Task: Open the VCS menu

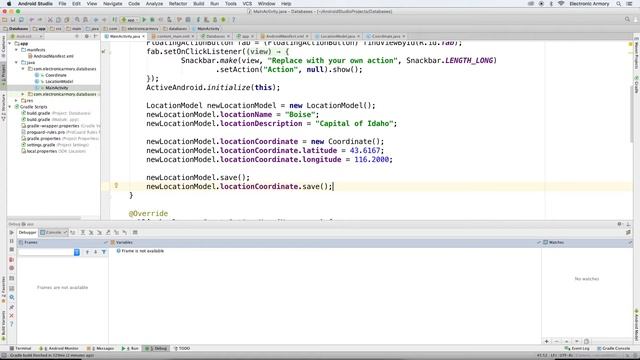Action: [x=247, y=4]
